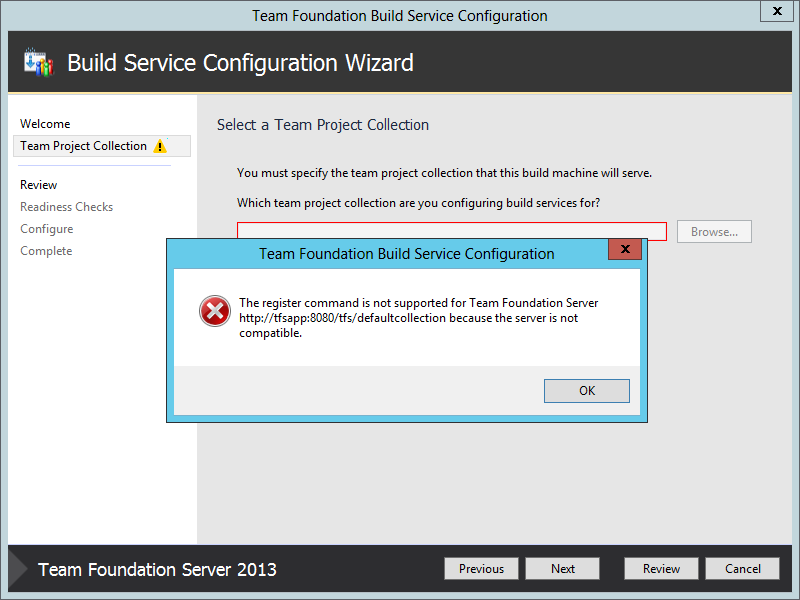The image size is (800, 600).
Task: Click the Build Service Configuration Wizard logo icon
Action: tap(38, 62)
